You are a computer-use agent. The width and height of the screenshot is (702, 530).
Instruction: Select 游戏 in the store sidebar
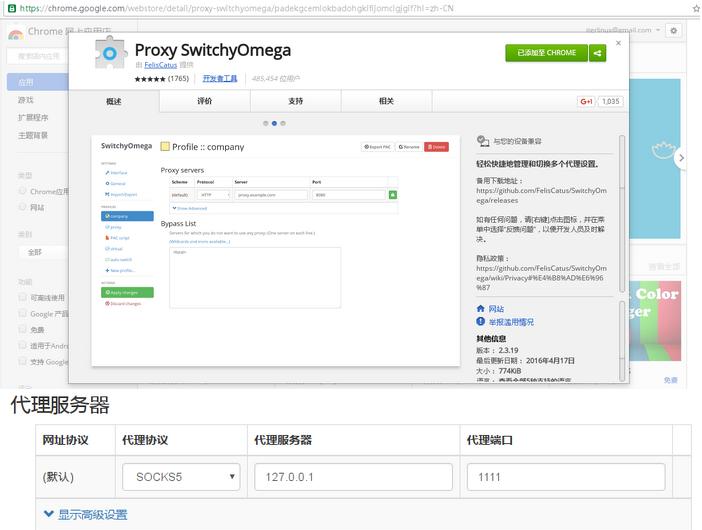coord(26,100)
